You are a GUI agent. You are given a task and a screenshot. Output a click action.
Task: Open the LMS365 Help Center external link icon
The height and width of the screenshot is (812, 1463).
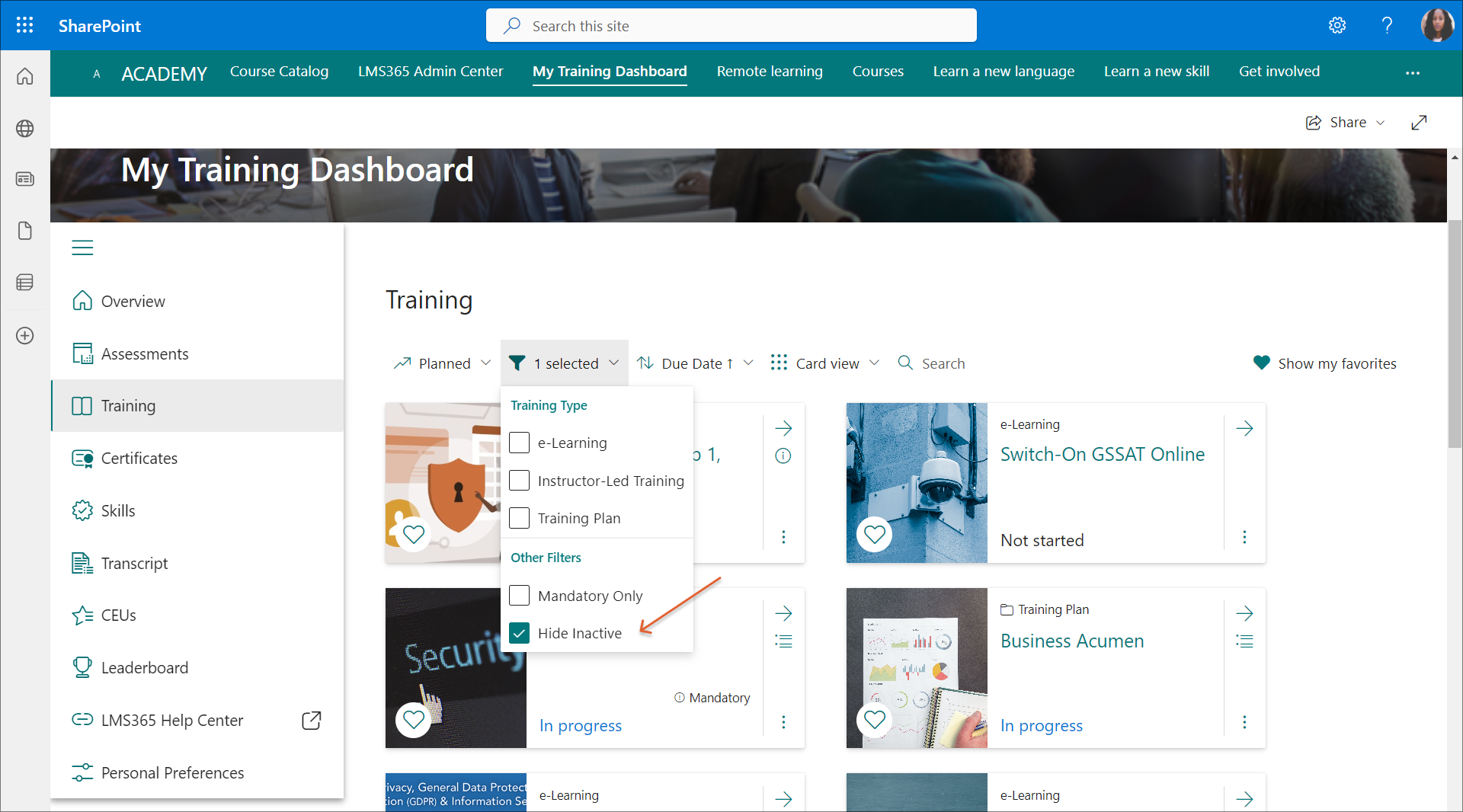click(311, 721)
